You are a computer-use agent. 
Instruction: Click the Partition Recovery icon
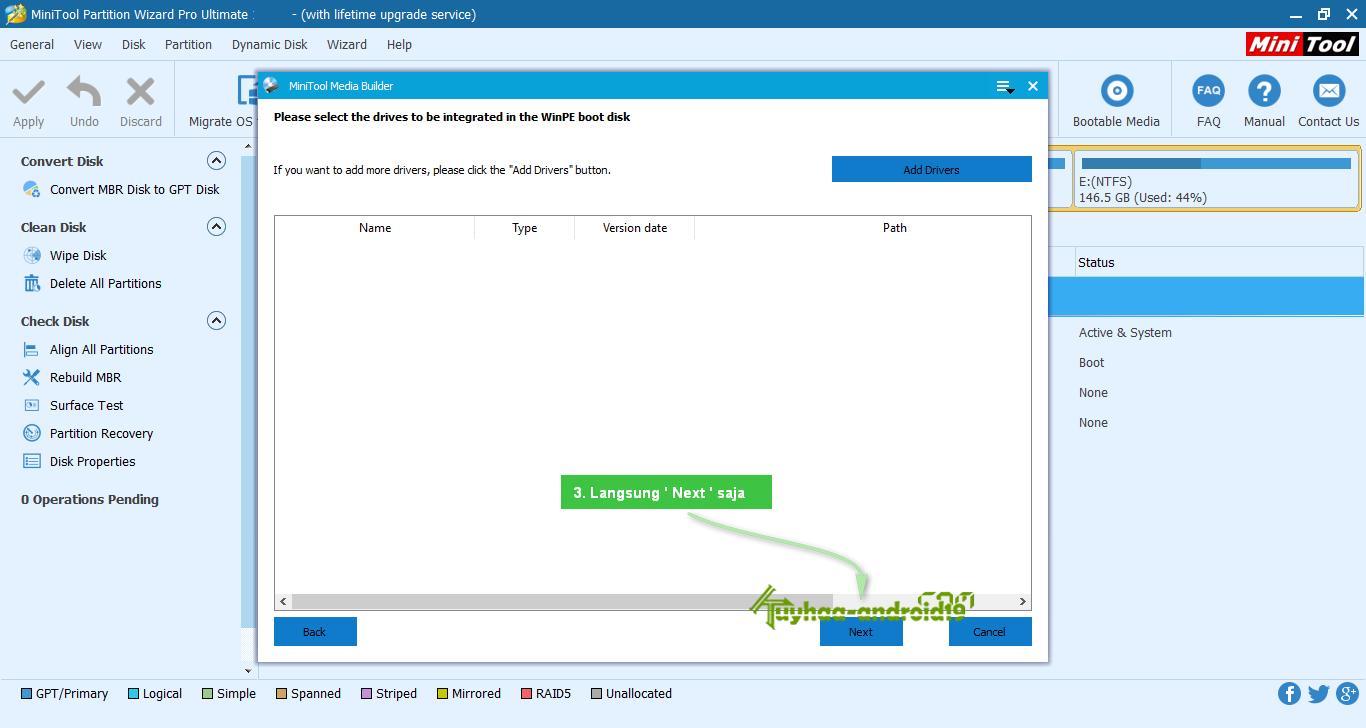coord(31,433)
